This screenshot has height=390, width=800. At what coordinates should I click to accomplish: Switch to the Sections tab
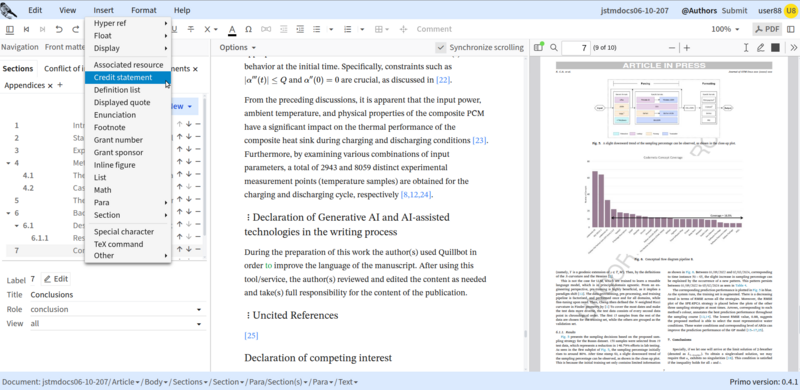tap(18, 68)
